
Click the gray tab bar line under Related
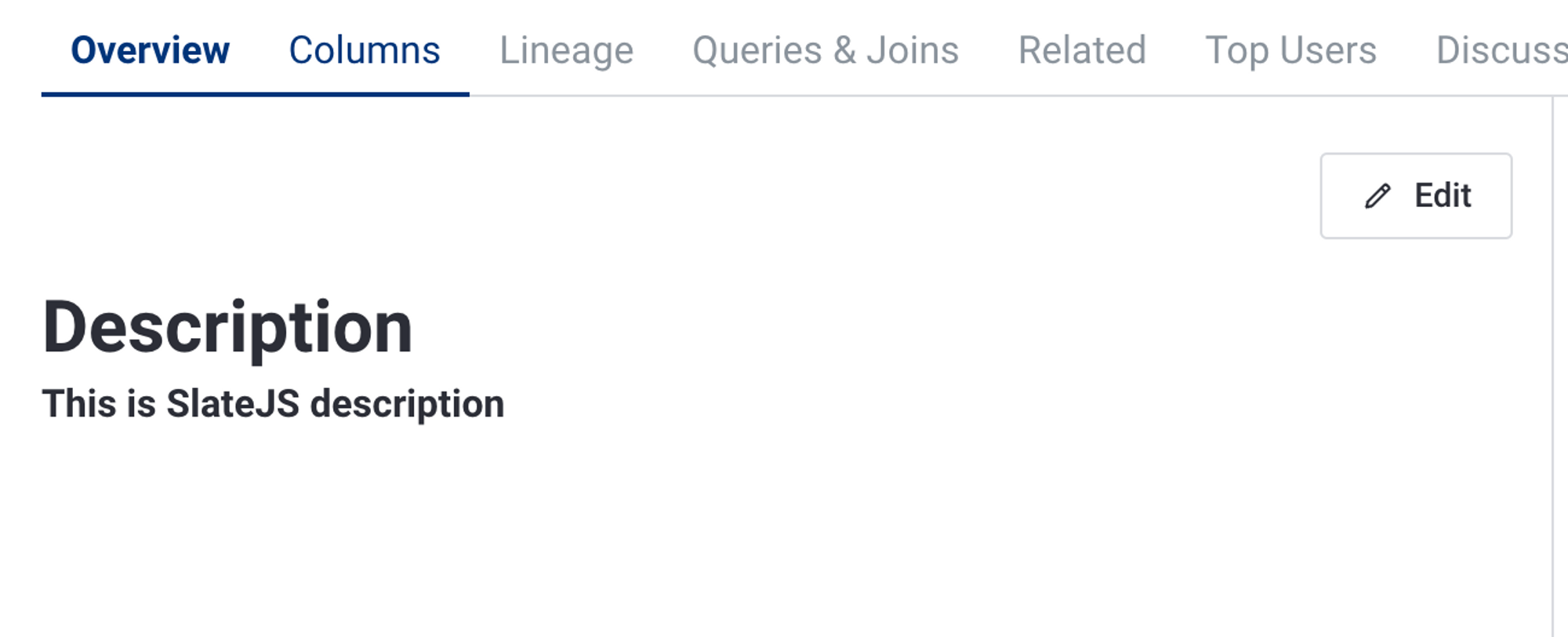click(1082, 96)
